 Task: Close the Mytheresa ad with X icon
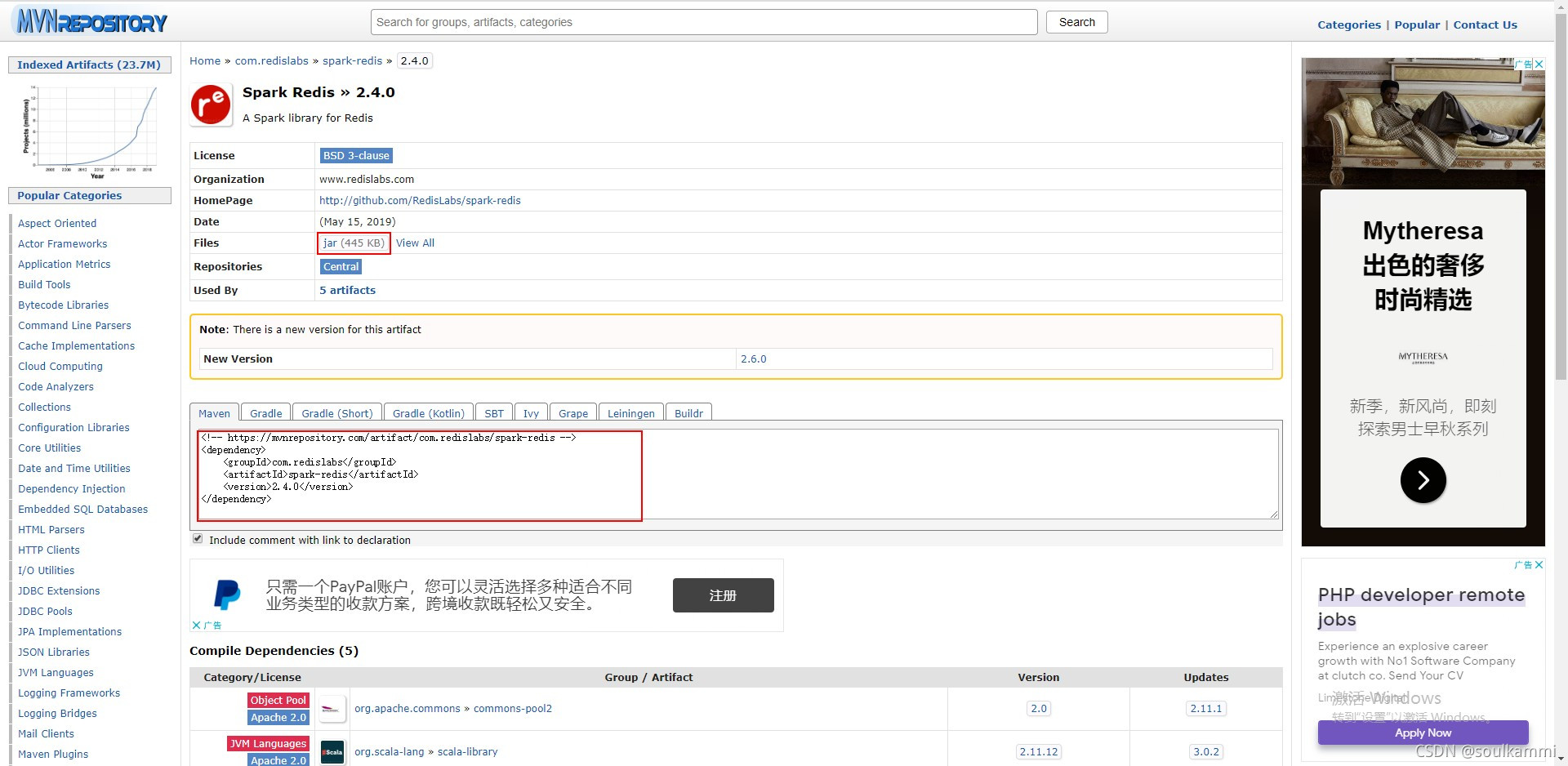click(x=1539, y=64)
